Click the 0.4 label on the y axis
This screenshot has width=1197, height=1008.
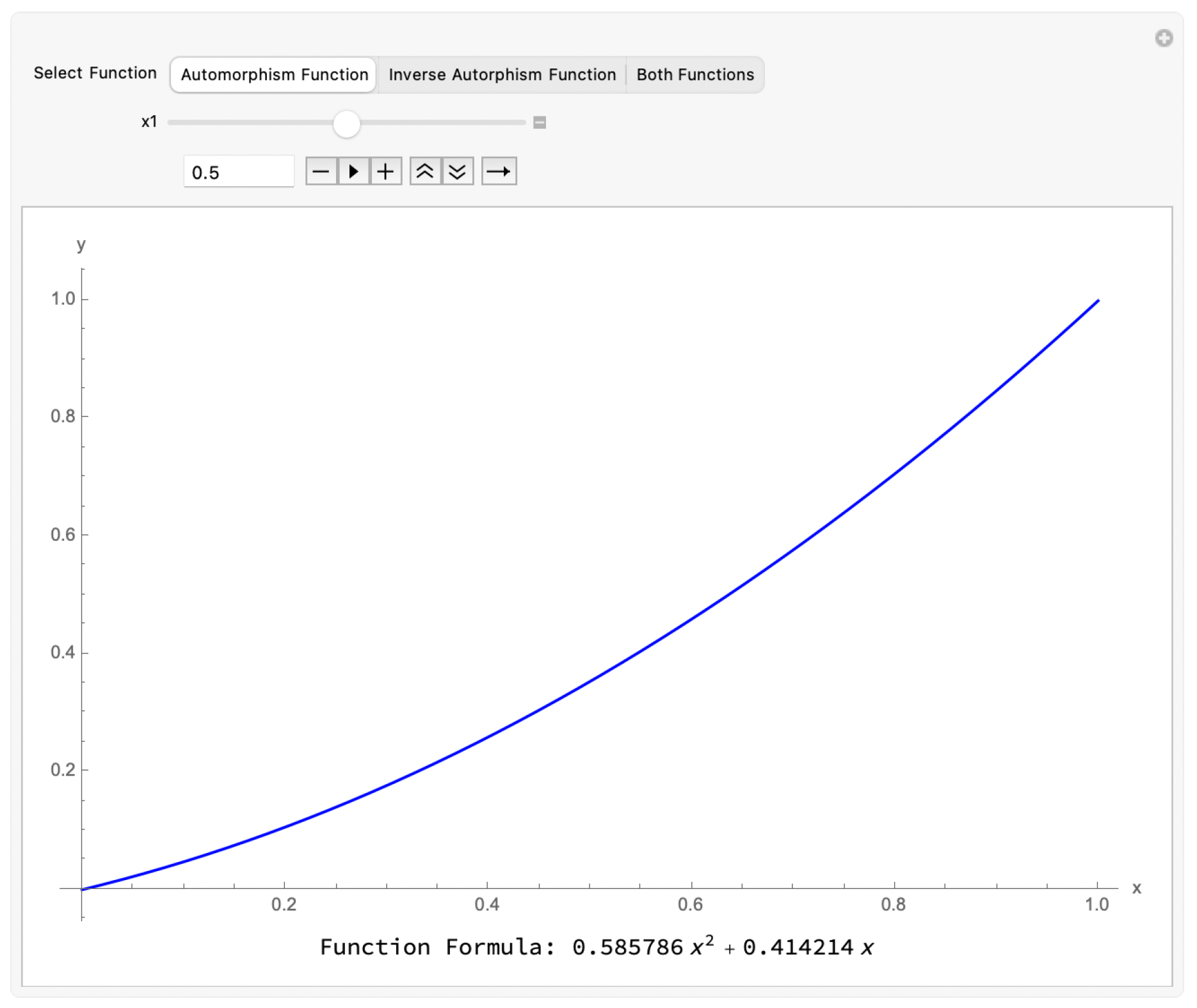click(63, 652)
